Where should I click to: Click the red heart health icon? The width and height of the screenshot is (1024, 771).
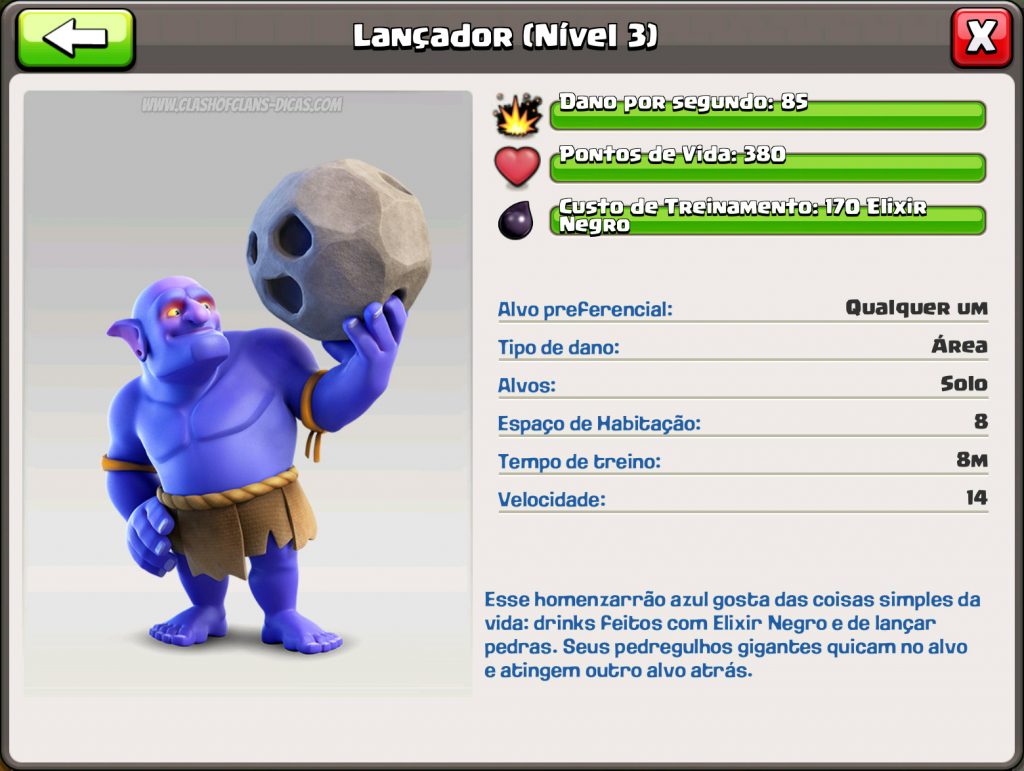[517, 166]
